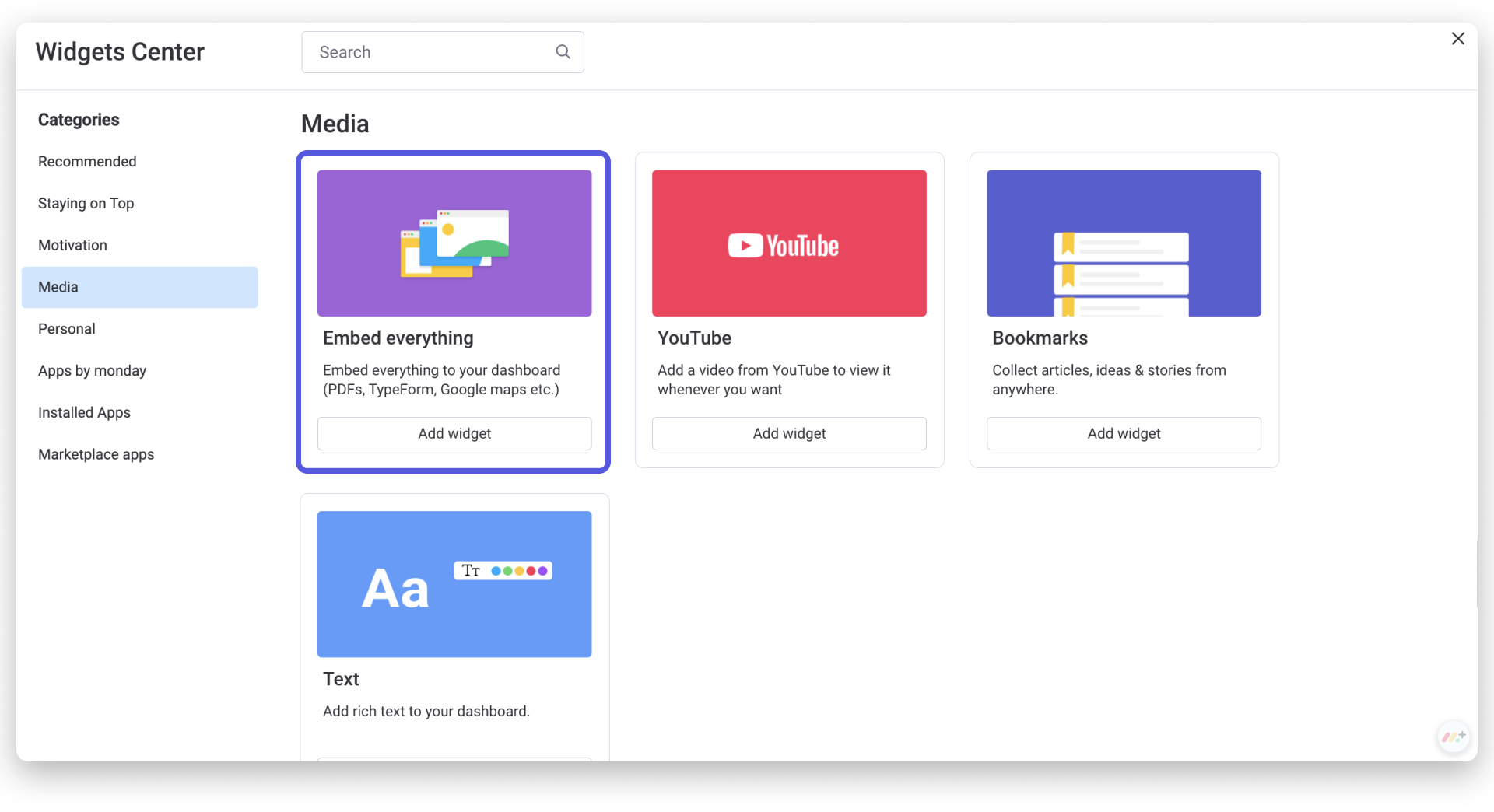The width and height of the screenshot is (1494, 812).
Task: Select the Media category
Action: pos(140,288)
